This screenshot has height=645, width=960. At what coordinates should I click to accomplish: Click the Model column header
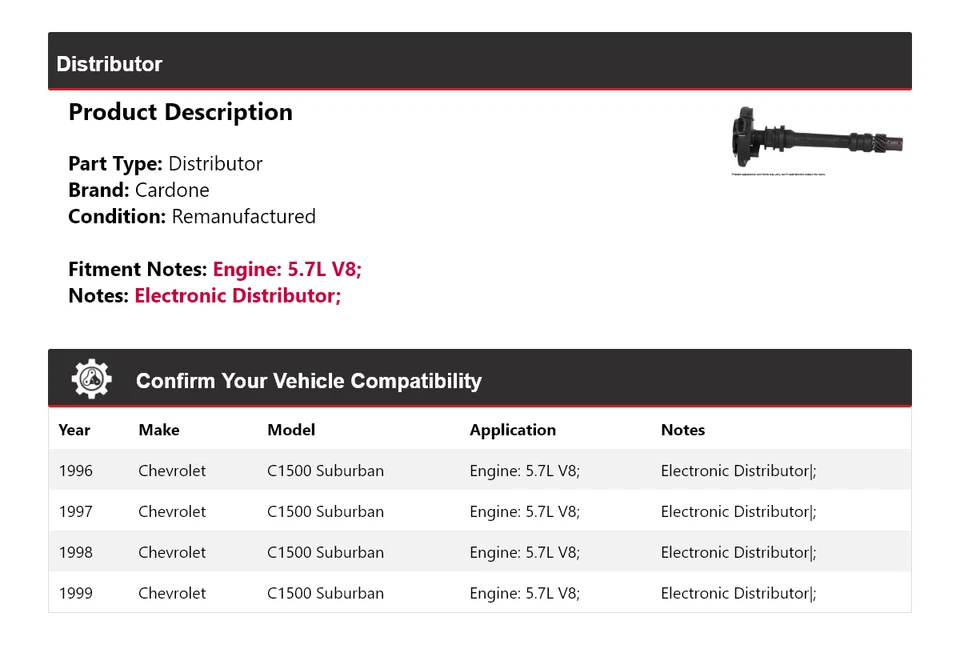(291, 430)
